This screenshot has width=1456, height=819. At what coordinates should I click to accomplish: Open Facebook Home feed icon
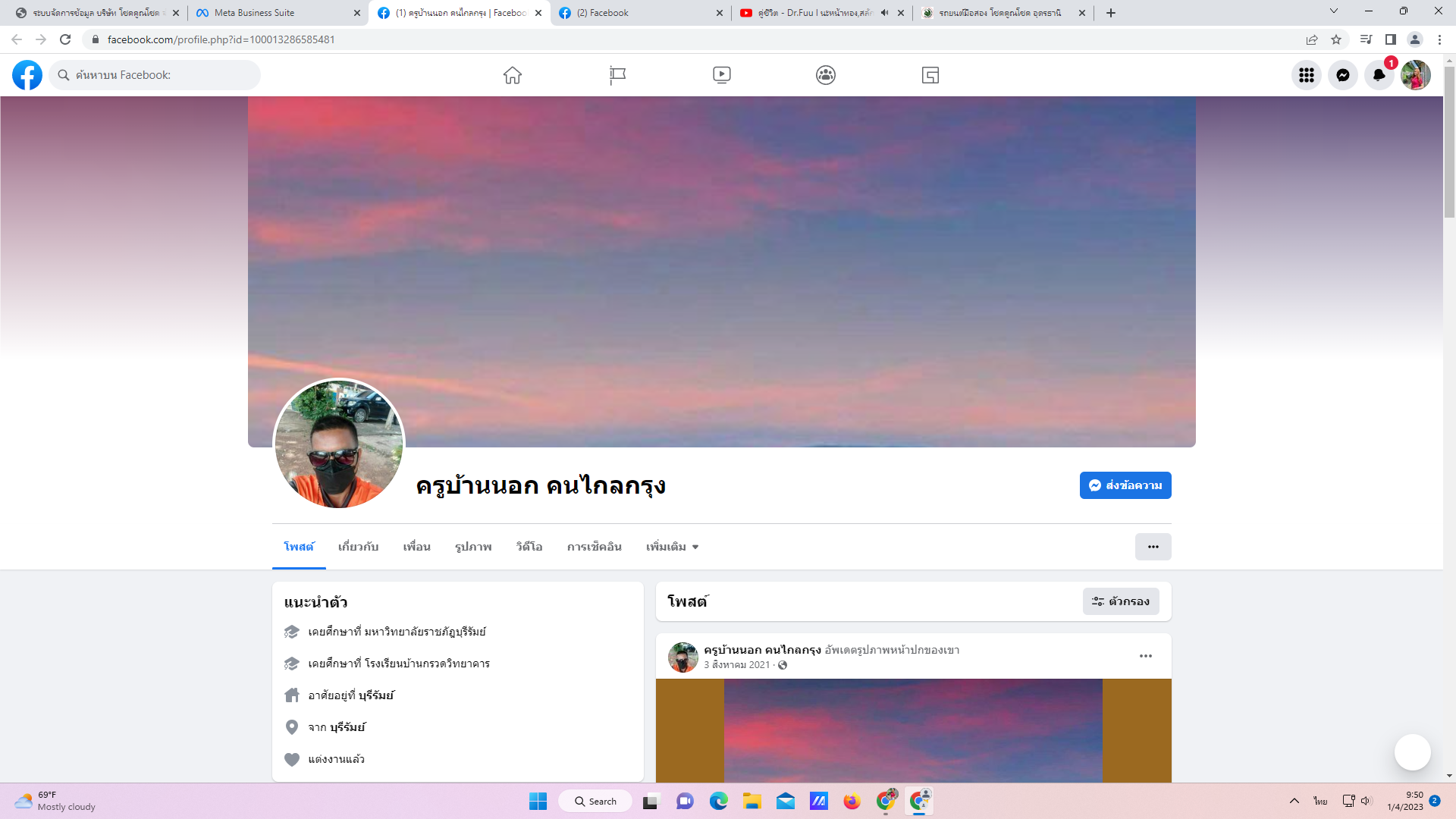pyautogui.click(x=513, y=75)
